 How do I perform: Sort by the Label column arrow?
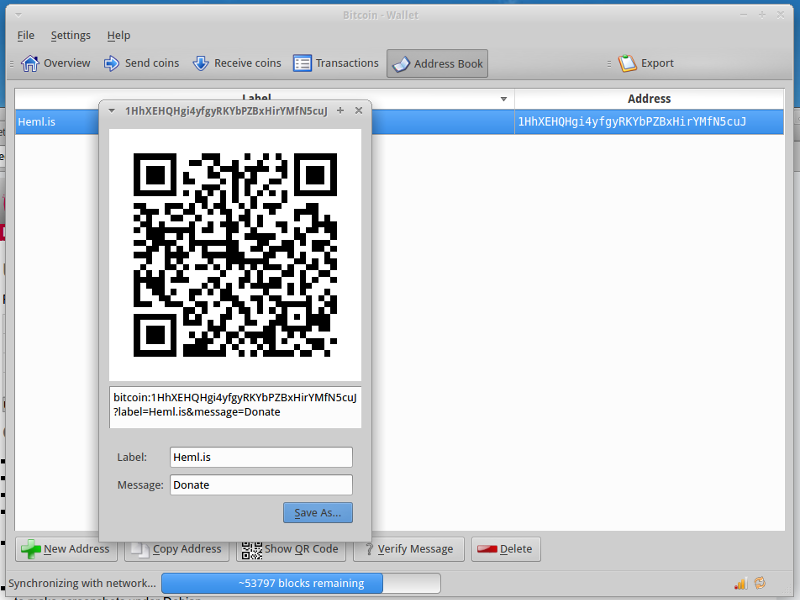pyautogui.click(x=504, y=99)
